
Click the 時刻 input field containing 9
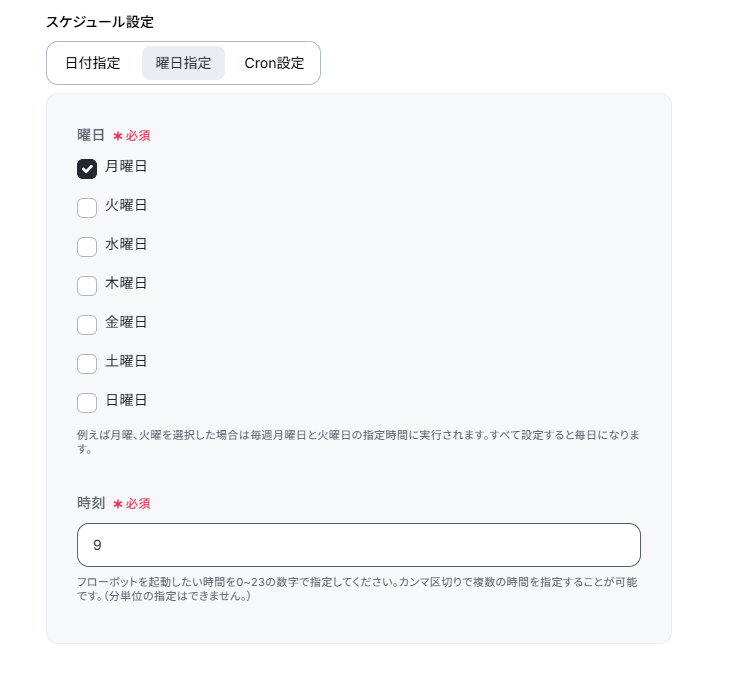tap(358, 545)
